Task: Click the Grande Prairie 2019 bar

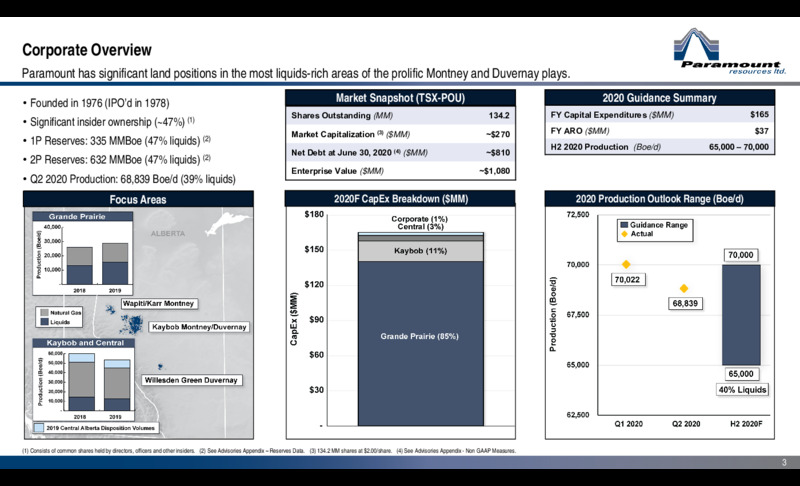Action: point(115,264)
